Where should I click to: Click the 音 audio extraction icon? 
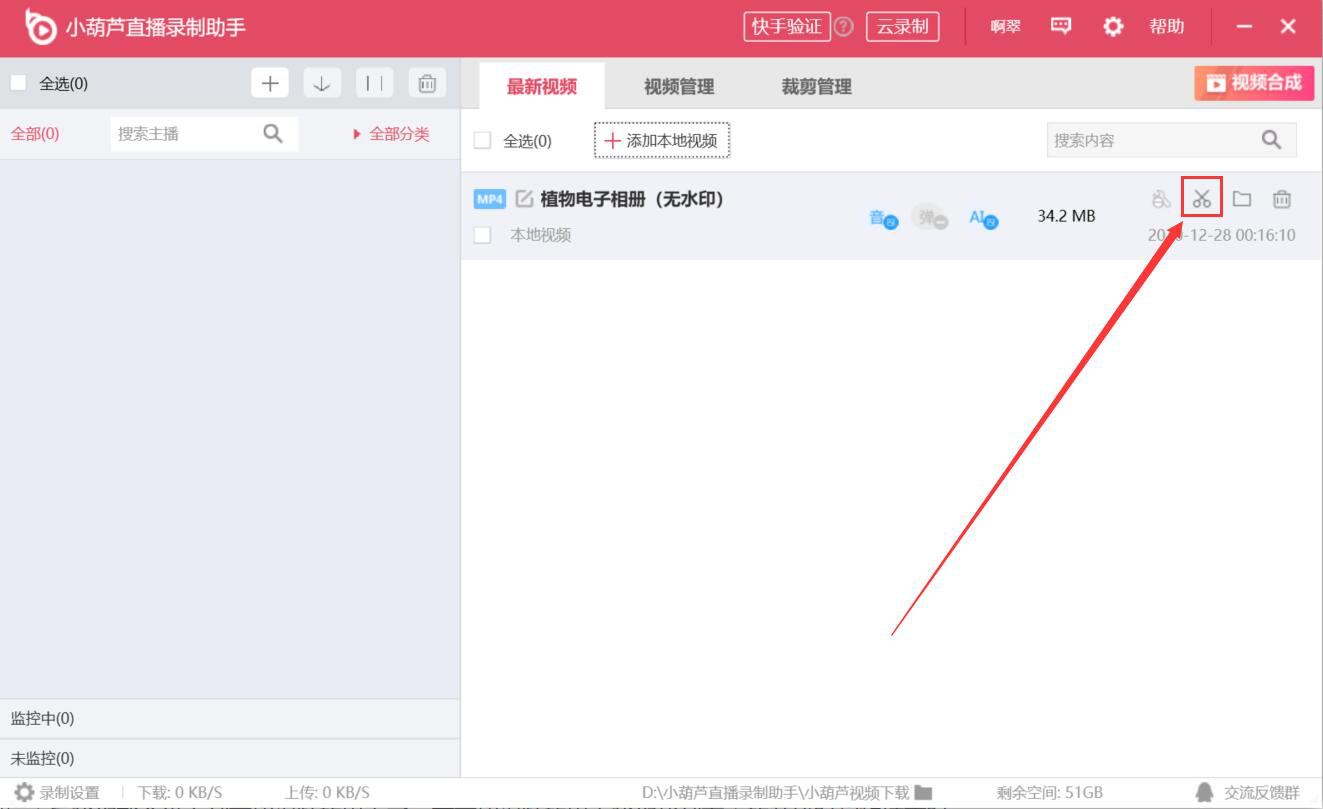[x=882, y=218]
